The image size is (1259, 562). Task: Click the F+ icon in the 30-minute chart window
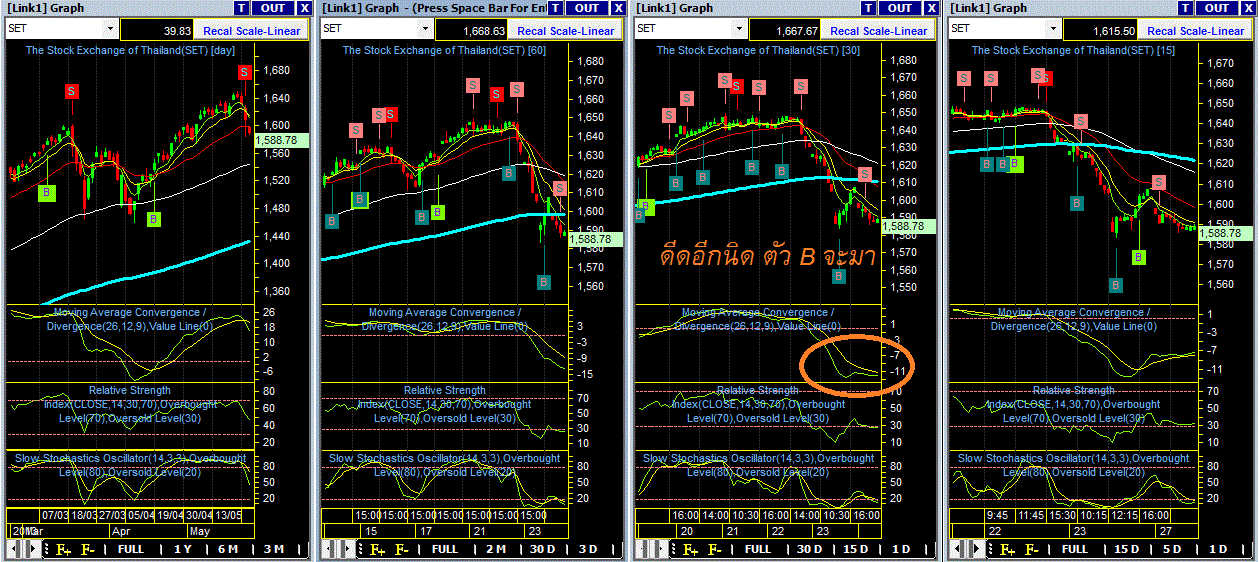coord(691,549)
